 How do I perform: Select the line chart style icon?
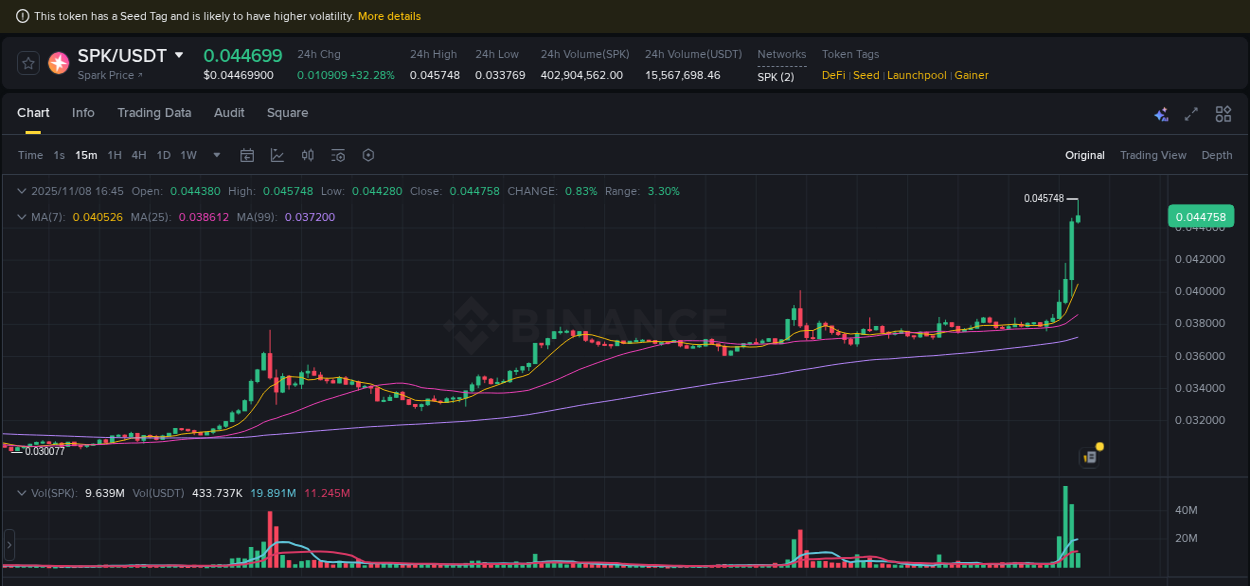pyautogui.click(x=277, y=155)
